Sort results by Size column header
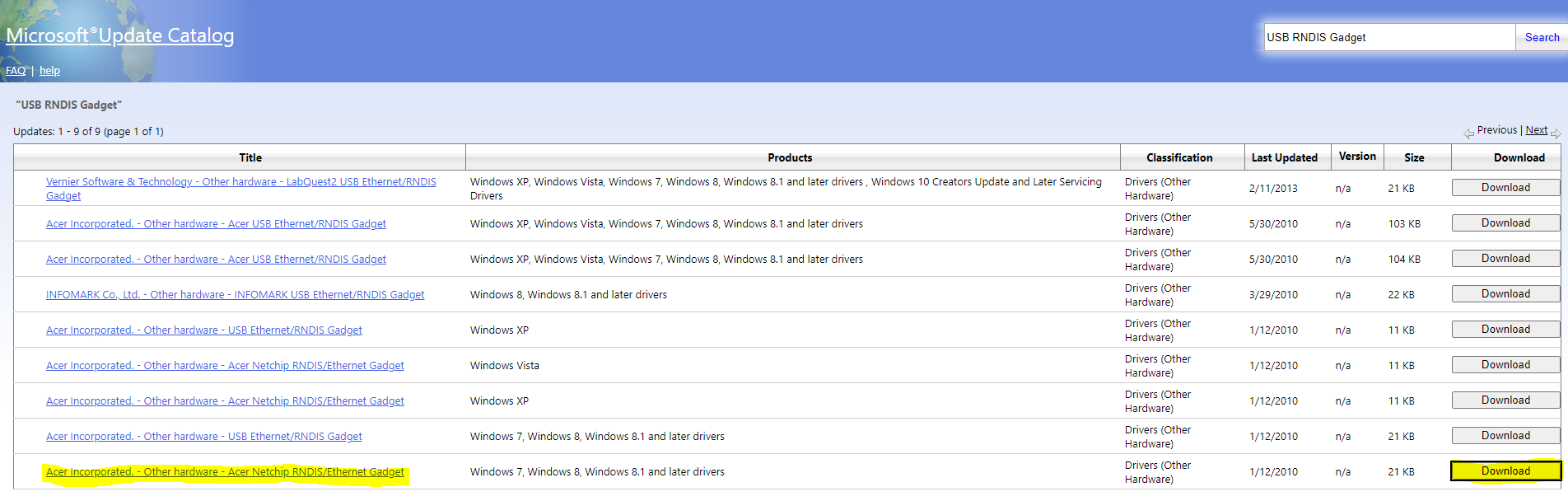 1414,157
